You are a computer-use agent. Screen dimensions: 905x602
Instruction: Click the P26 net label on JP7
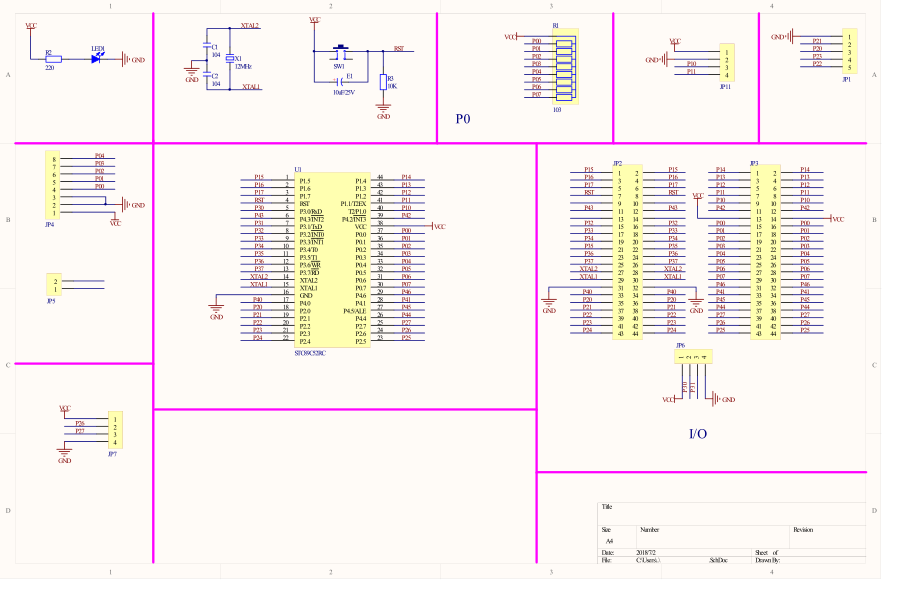click(80, 423)
